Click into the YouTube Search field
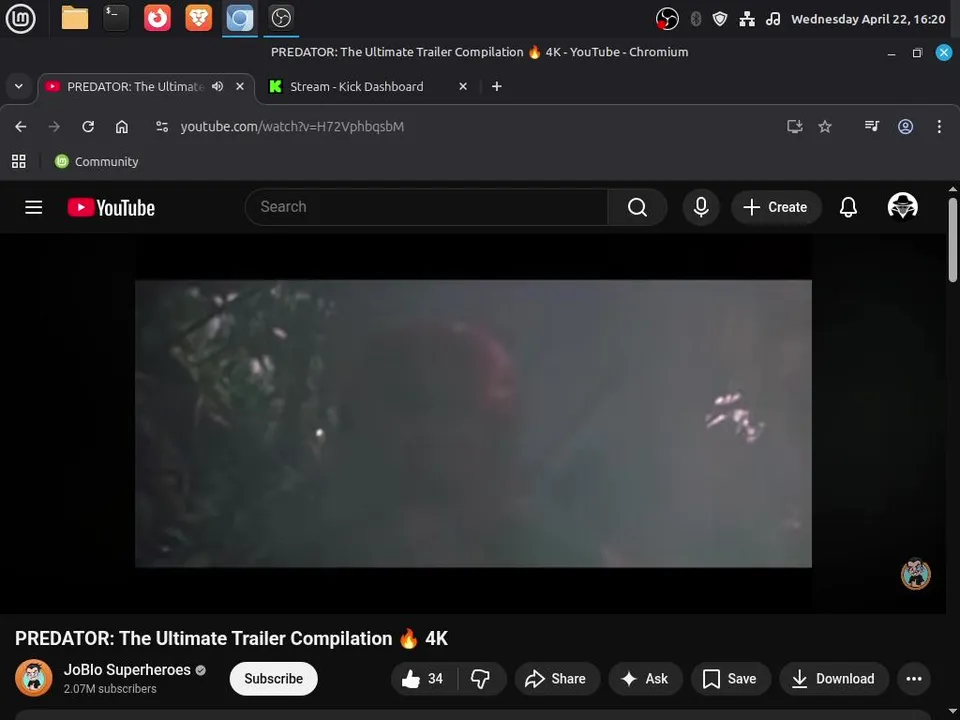This screenshot has width=960, height=720. (426, 207)
